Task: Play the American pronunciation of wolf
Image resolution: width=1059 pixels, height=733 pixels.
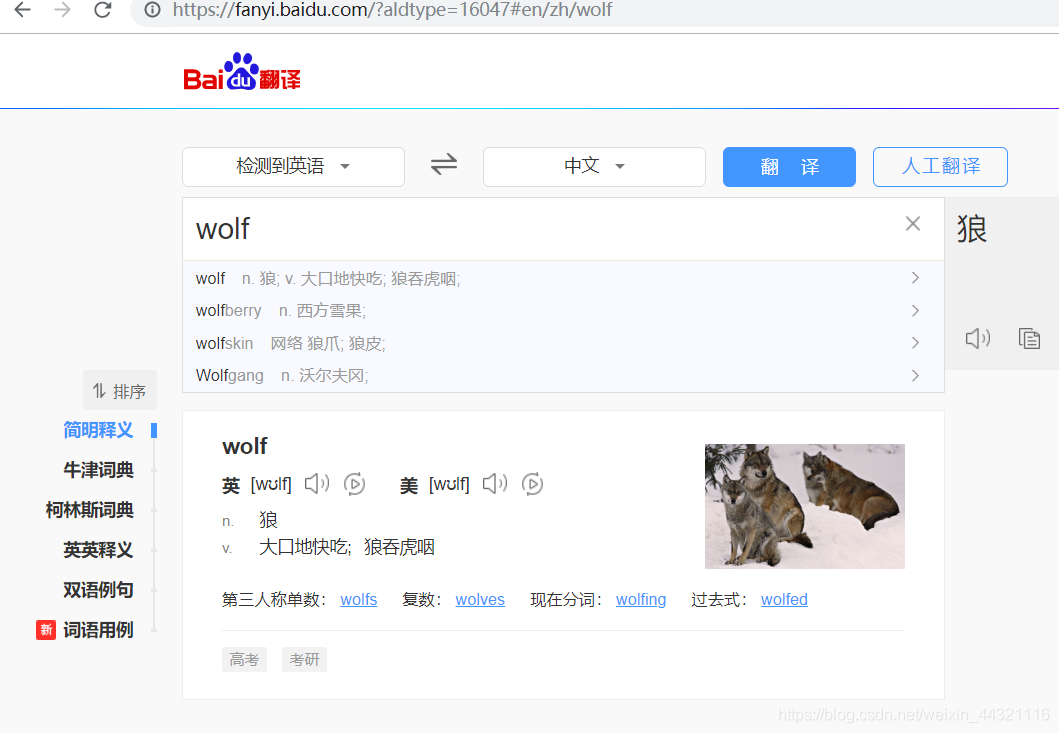Action: 494,483
